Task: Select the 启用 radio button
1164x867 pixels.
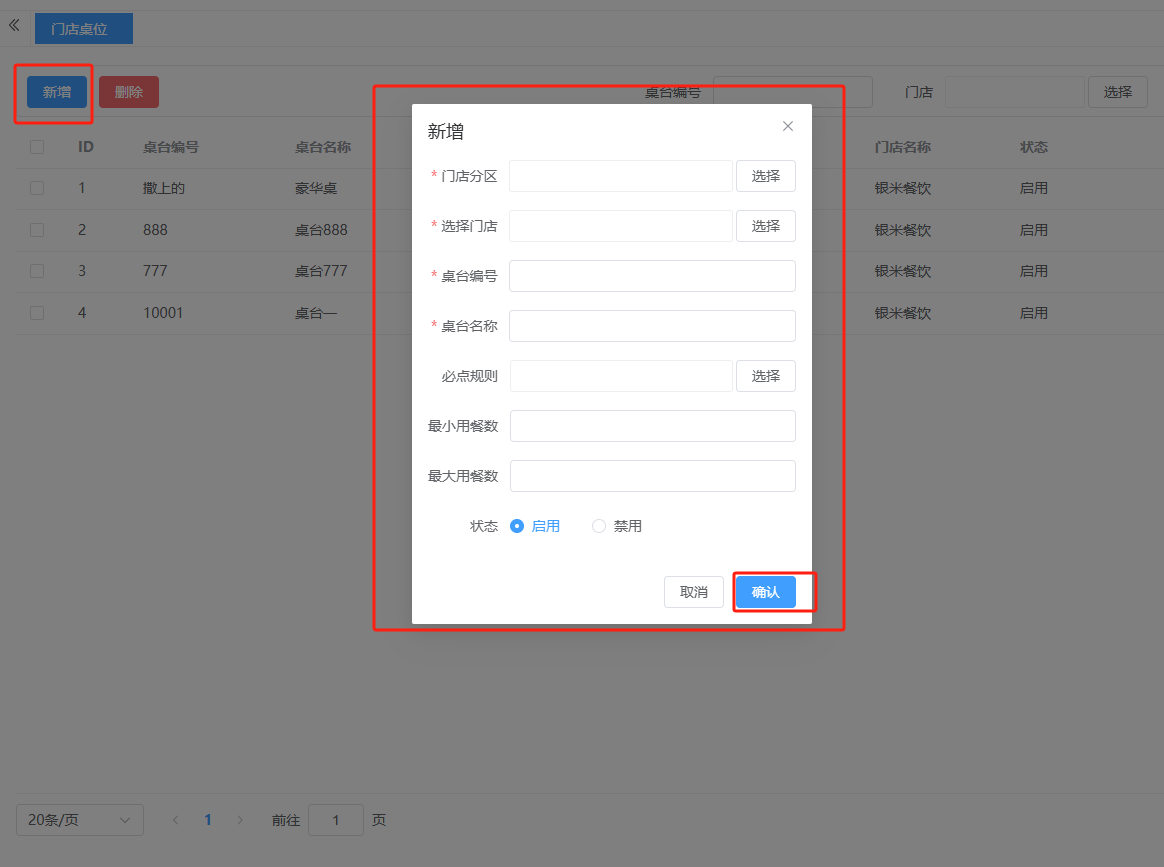Action: [517, 526]
